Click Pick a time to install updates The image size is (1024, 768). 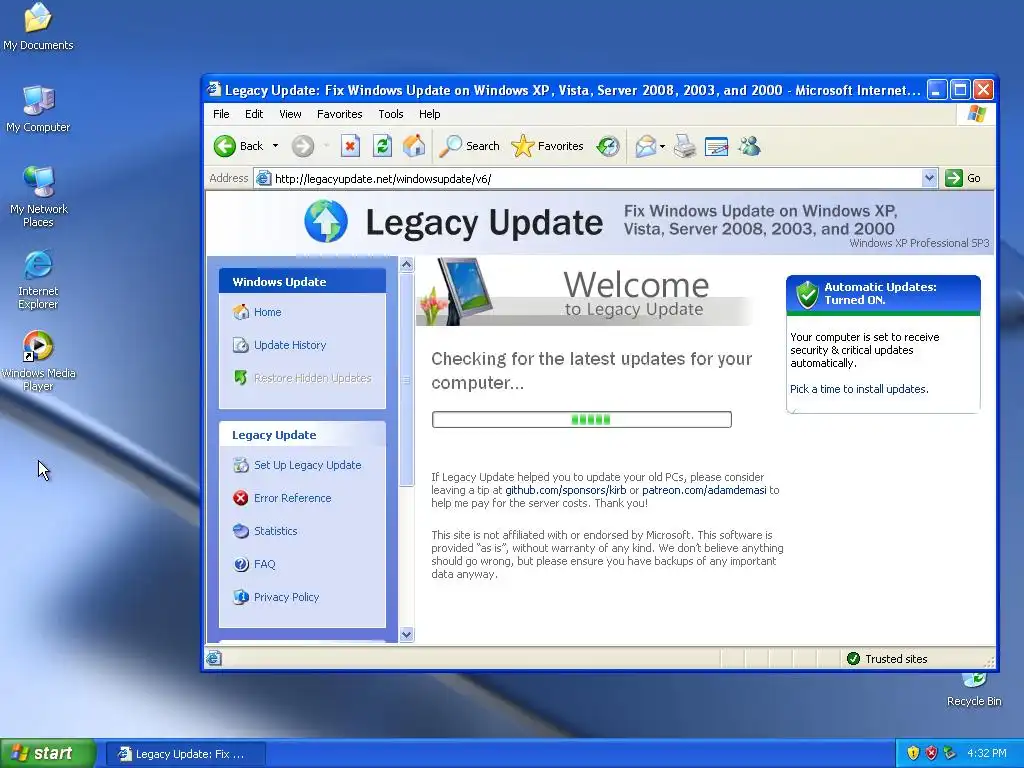click(x=859, y=389)
